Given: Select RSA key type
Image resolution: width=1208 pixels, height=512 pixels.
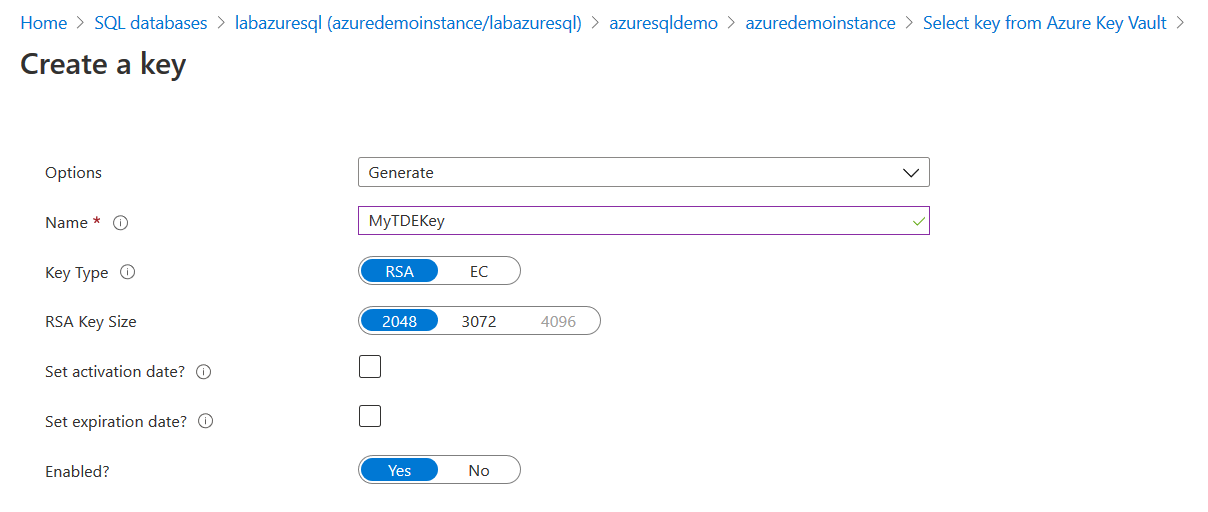Looking at the screenshot, I should click(399, 271).
